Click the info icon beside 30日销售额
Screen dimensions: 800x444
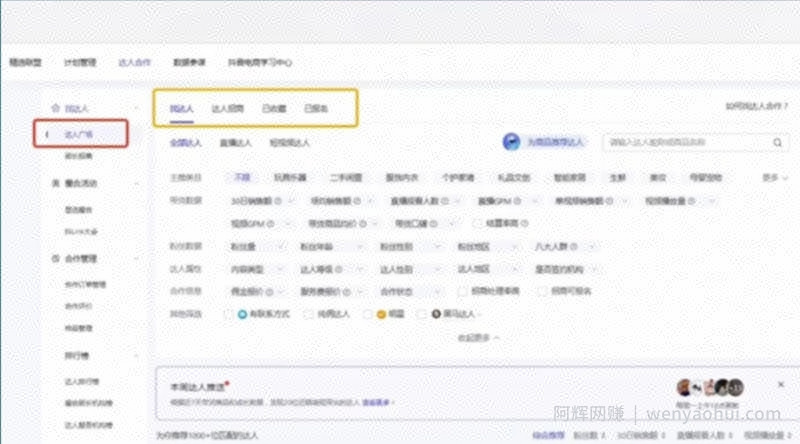click(278, 201)
